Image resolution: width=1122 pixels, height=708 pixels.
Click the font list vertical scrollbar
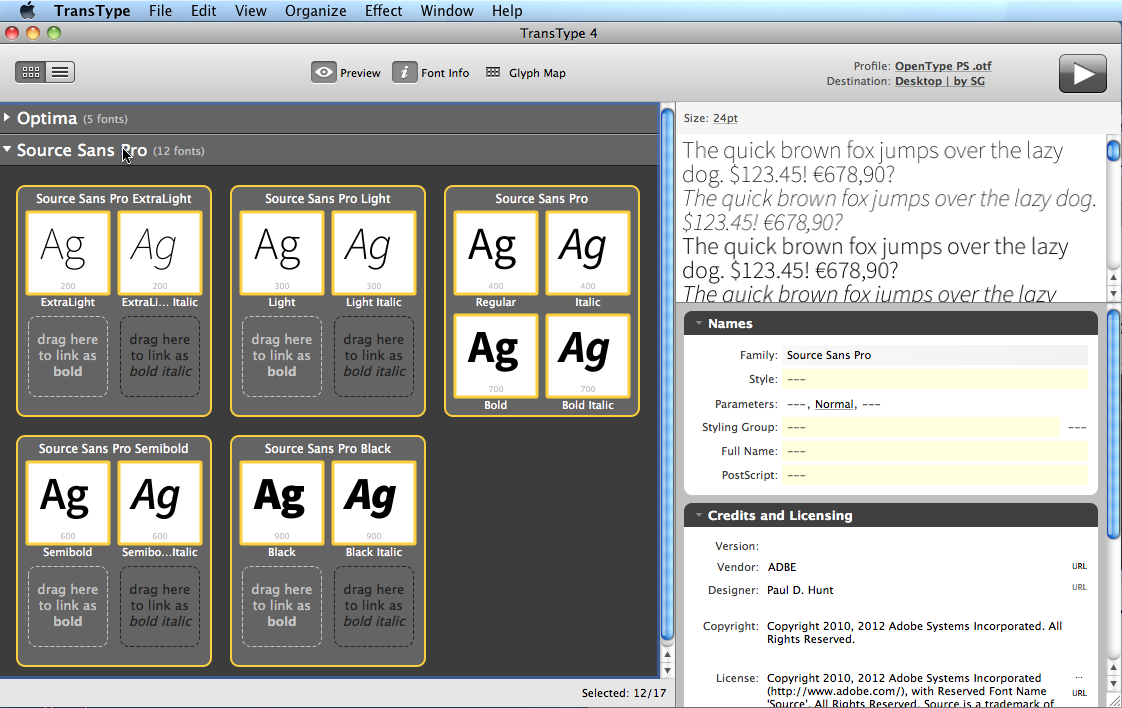pyautogui.click(x=667, y=372)
